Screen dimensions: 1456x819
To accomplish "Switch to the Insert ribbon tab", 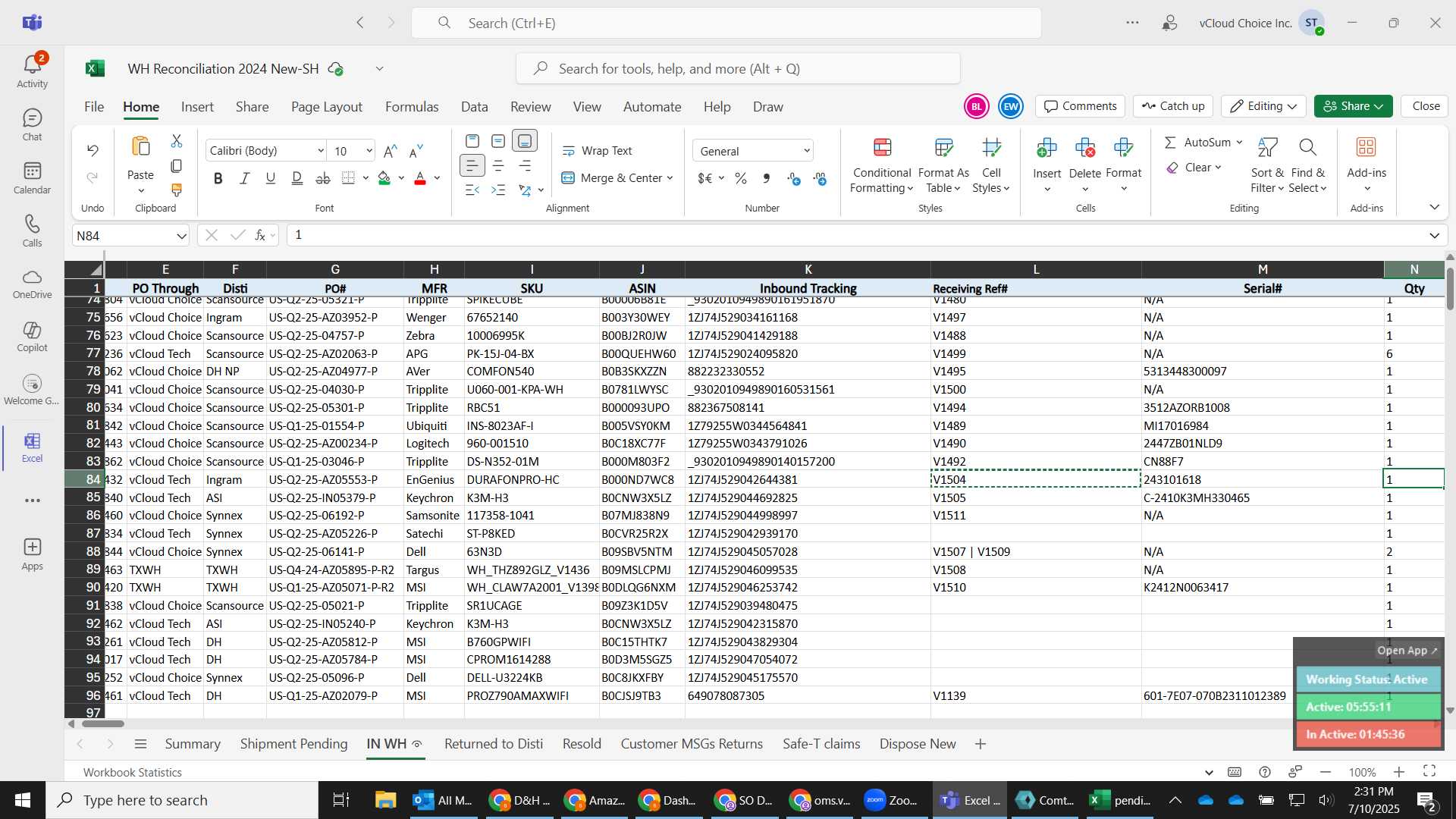I will (x=197, y=107).
